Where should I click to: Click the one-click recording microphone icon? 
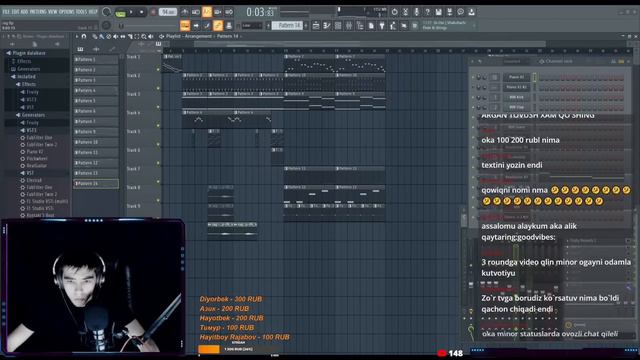point(416,12)
